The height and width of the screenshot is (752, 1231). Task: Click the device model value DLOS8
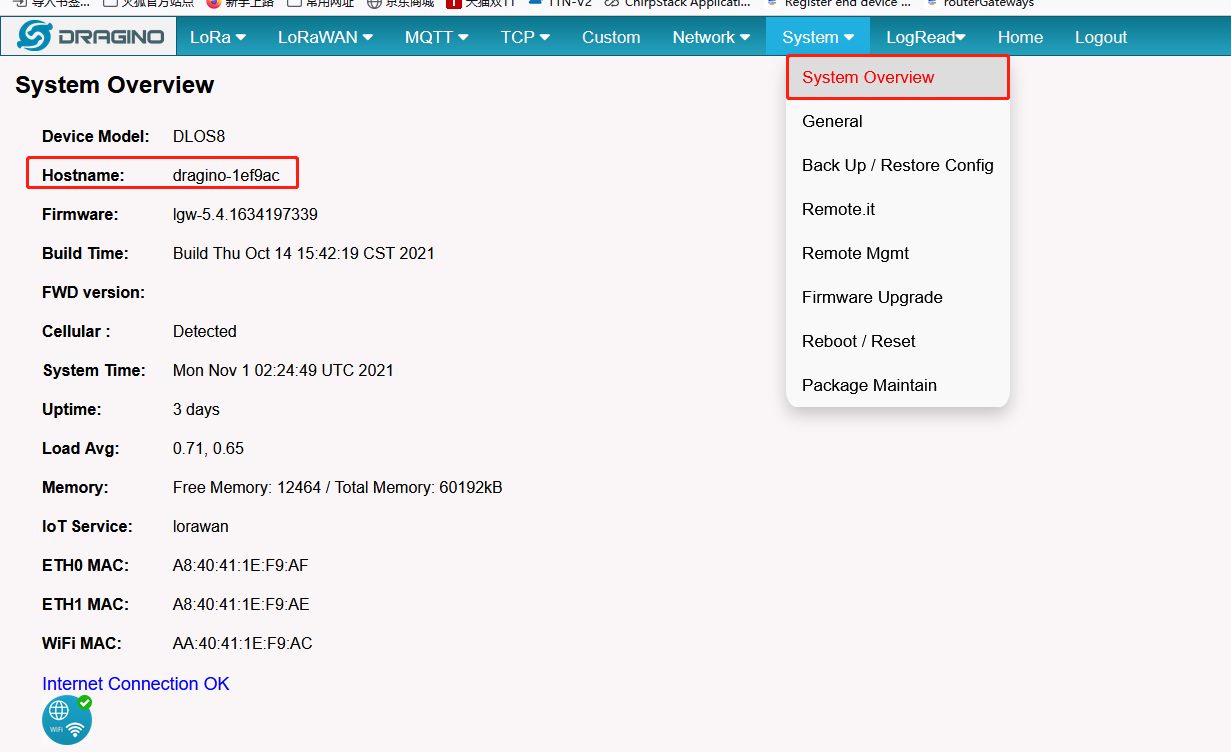tap(199, 136)
